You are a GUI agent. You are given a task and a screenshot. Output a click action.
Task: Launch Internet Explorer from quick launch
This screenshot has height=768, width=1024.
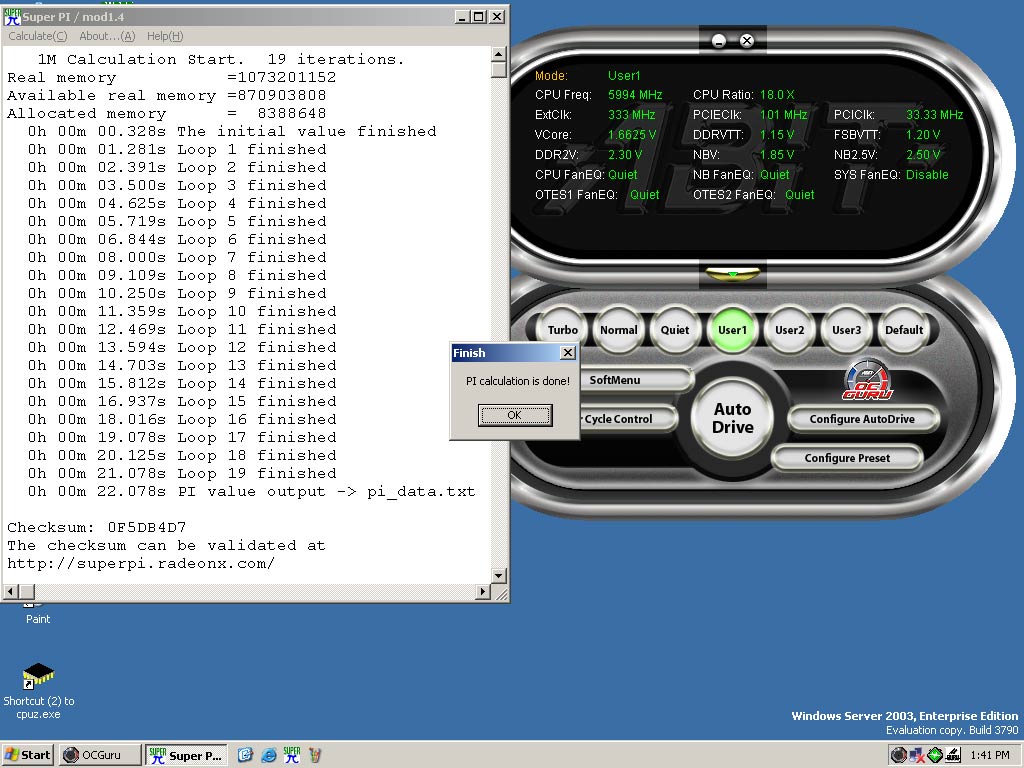click(x=268, y=755)
